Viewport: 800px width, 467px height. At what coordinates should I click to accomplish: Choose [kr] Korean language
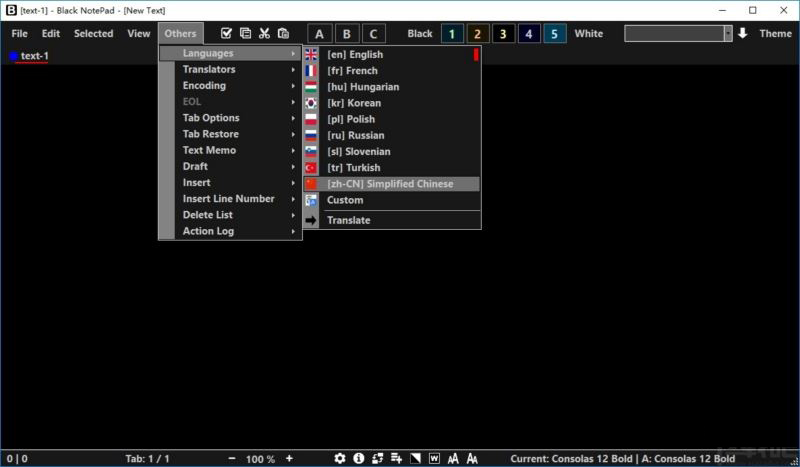(x=392, y=103)
